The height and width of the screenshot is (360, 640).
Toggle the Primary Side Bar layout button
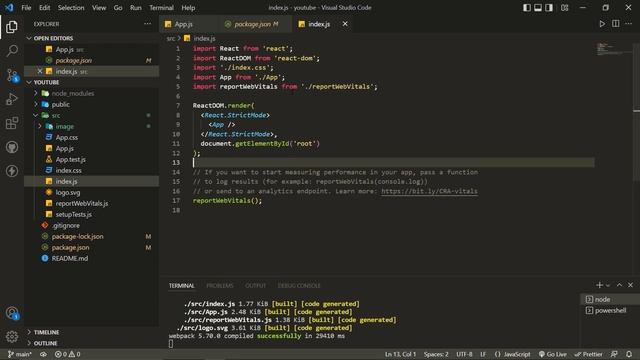527,8
